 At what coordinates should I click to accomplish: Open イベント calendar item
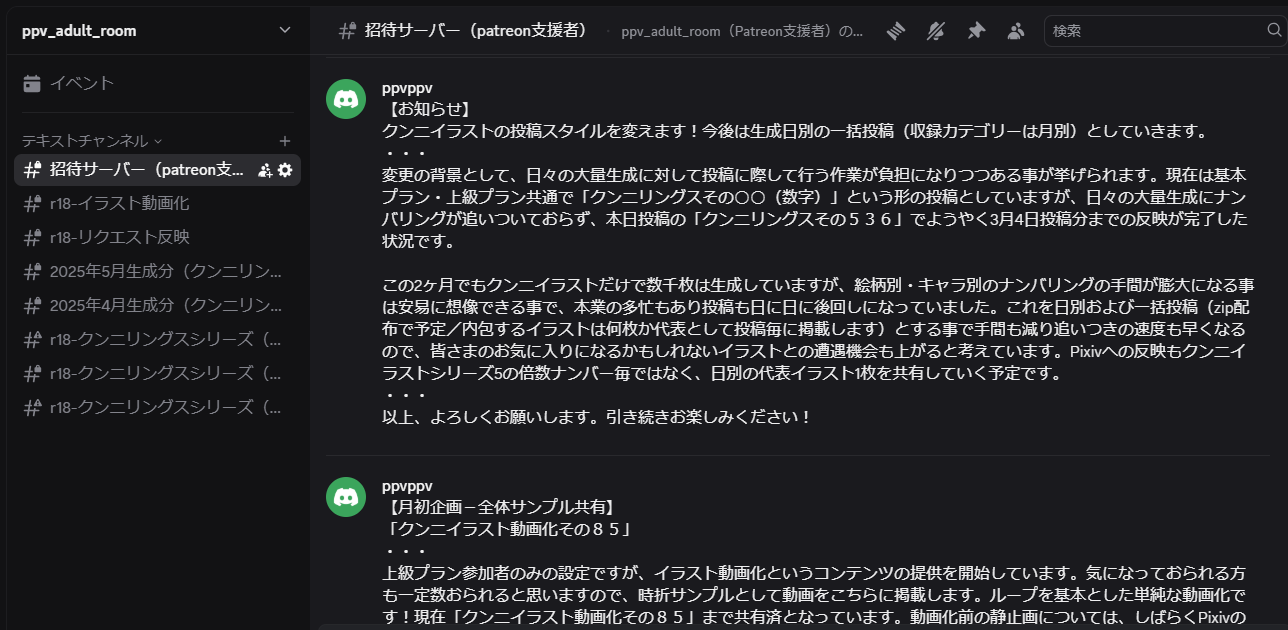(x=157, y=83)
